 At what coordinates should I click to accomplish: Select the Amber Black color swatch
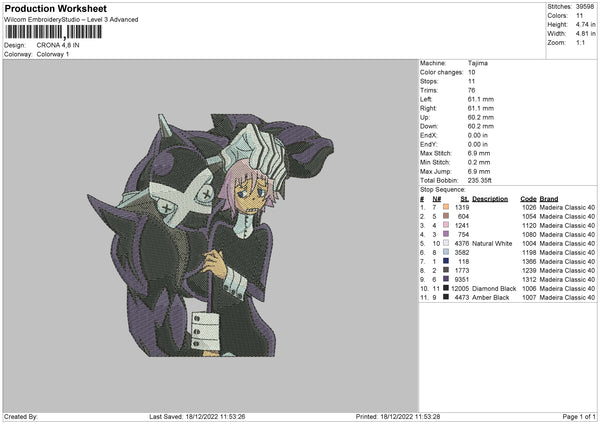(x=446, y=297)
